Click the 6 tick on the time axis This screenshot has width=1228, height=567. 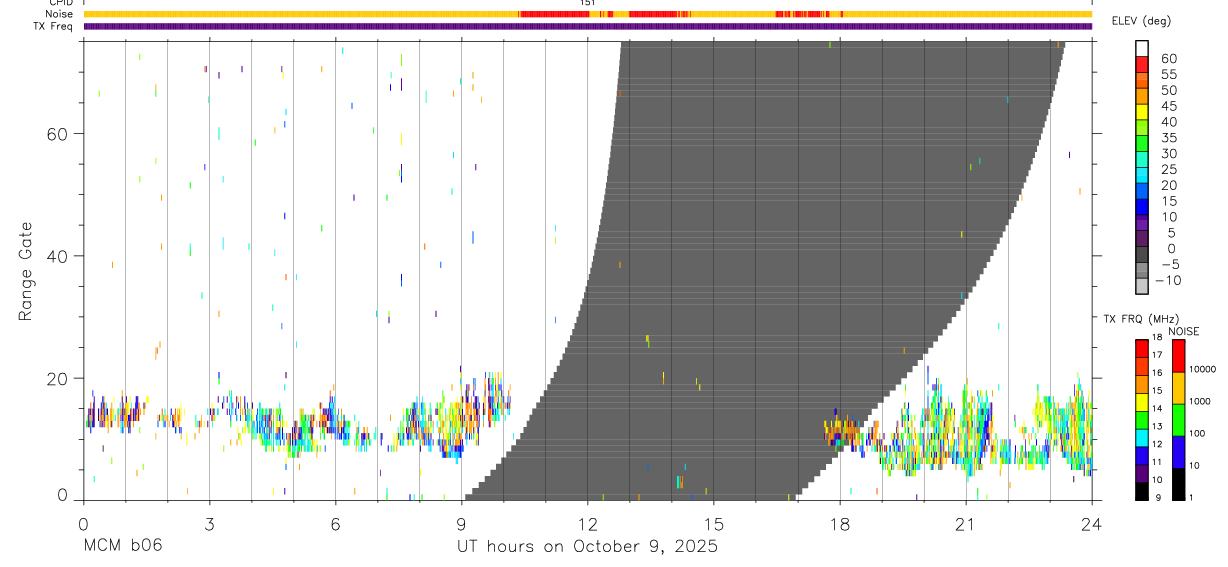tap(335, 523)
